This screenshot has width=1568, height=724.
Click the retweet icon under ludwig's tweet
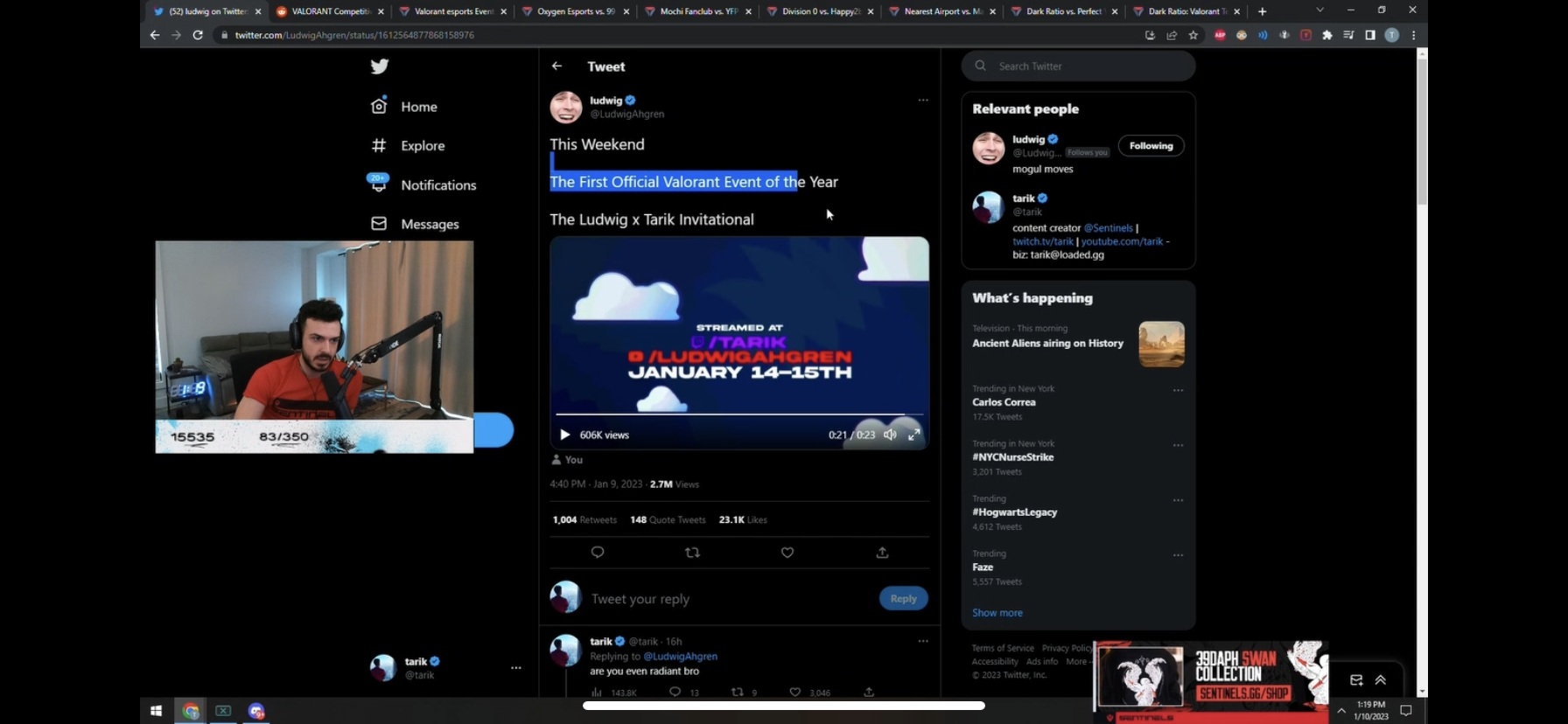tap(692, 553)
